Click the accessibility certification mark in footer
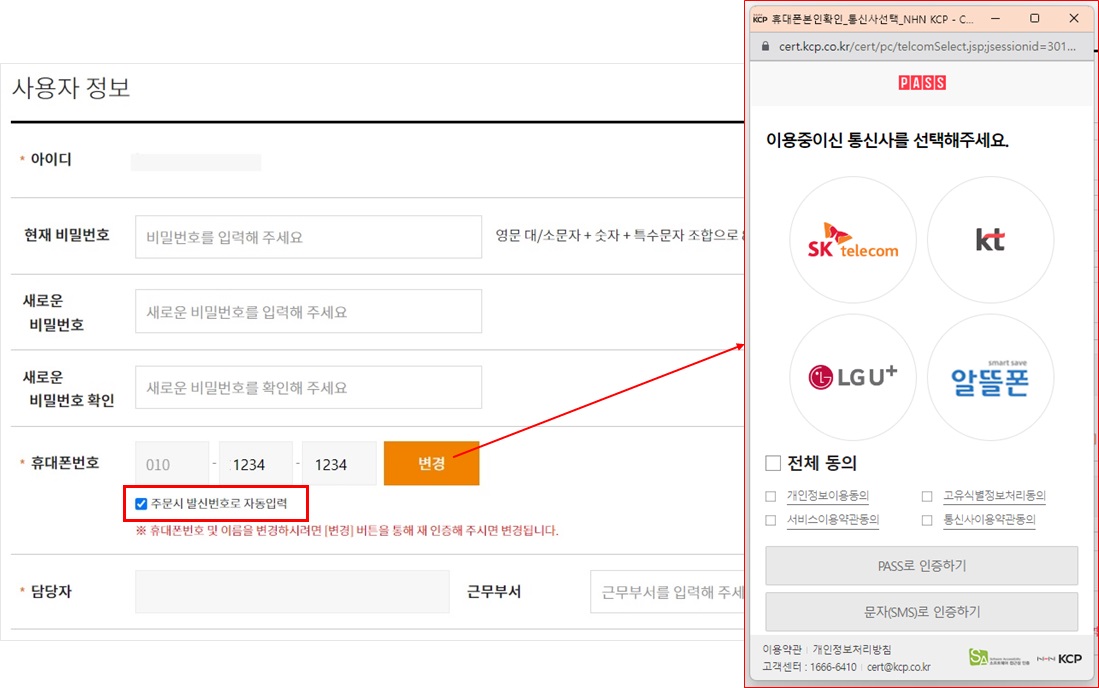The height and width of the screenshot is (688, 1099). (x=998, y=657)
